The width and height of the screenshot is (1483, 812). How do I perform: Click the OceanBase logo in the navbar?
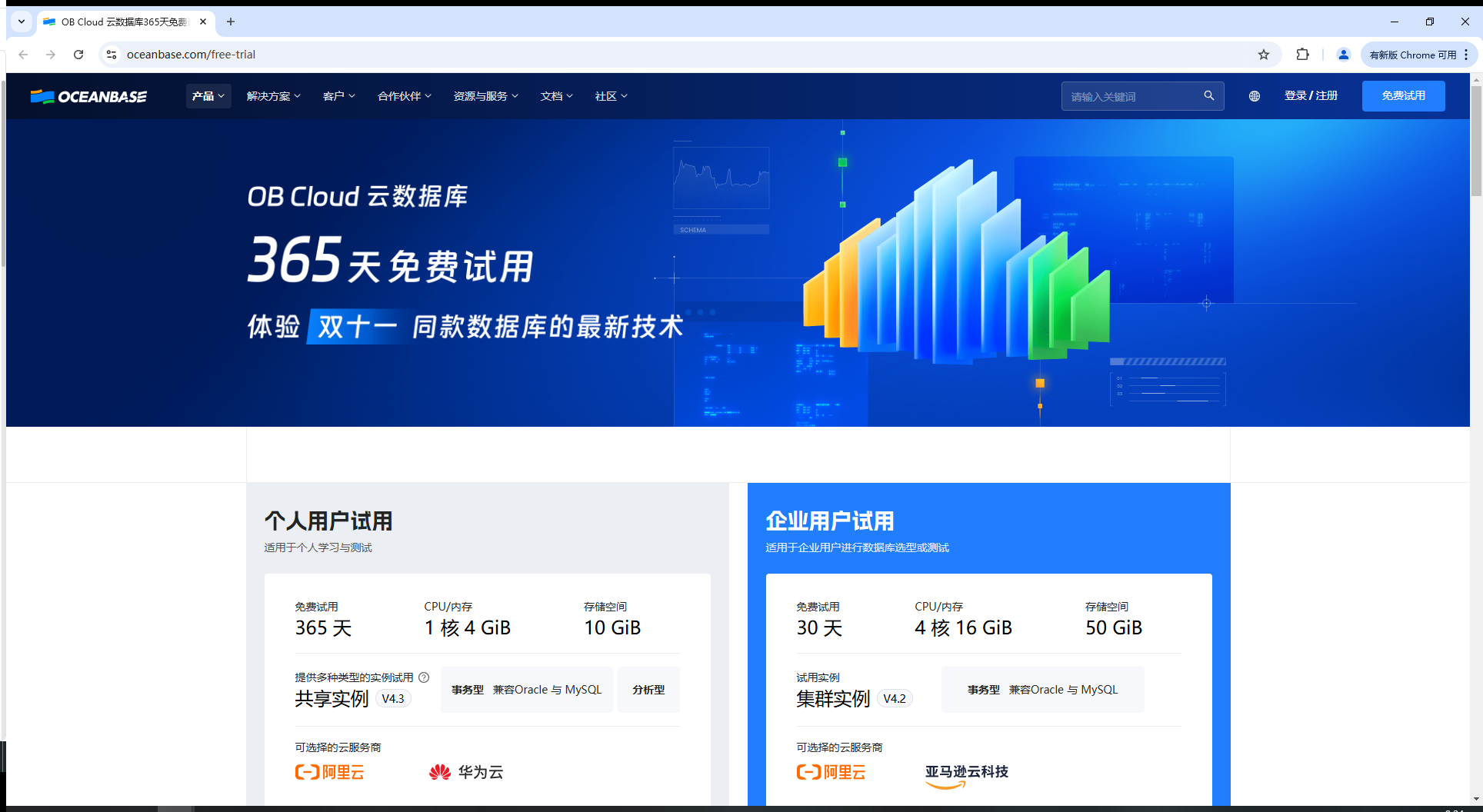[88, 96]
